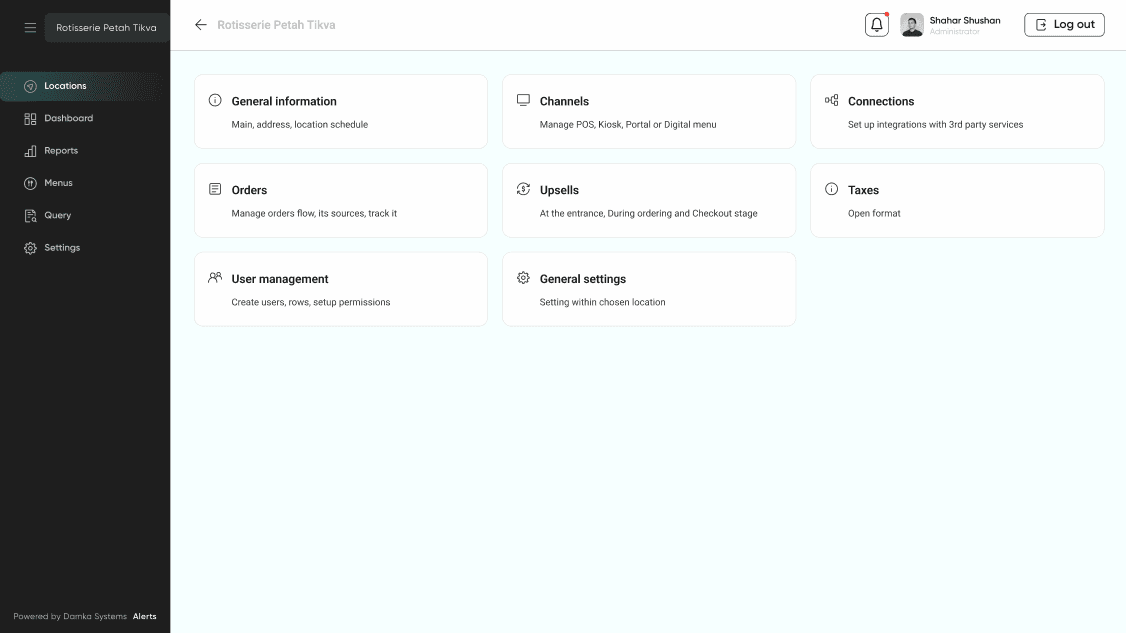This screenshot has width=1126, height=633.
Task: Click the Channels monitor icon
Action: point(523,100)
